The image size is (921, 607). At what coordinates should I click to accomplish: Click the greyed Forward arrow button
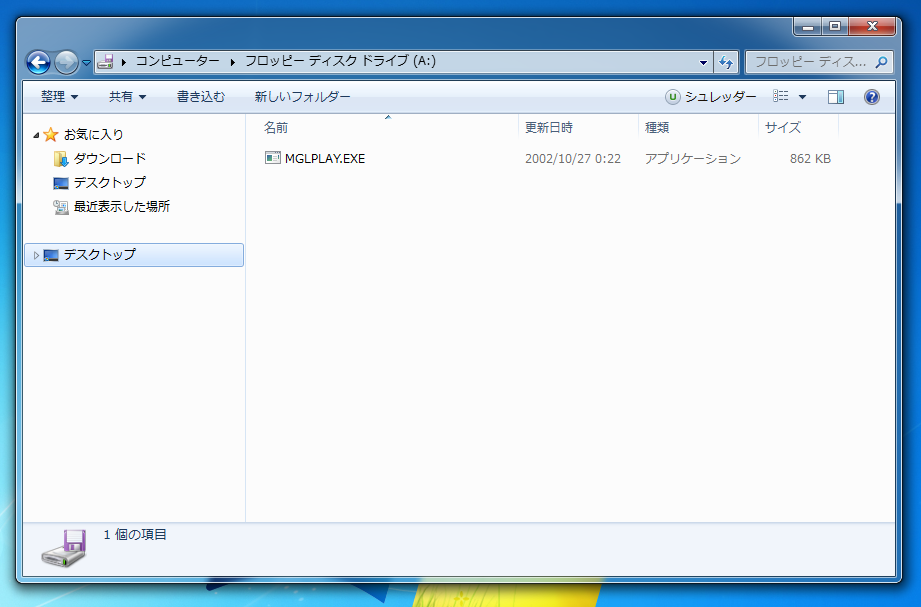[66, 62]
